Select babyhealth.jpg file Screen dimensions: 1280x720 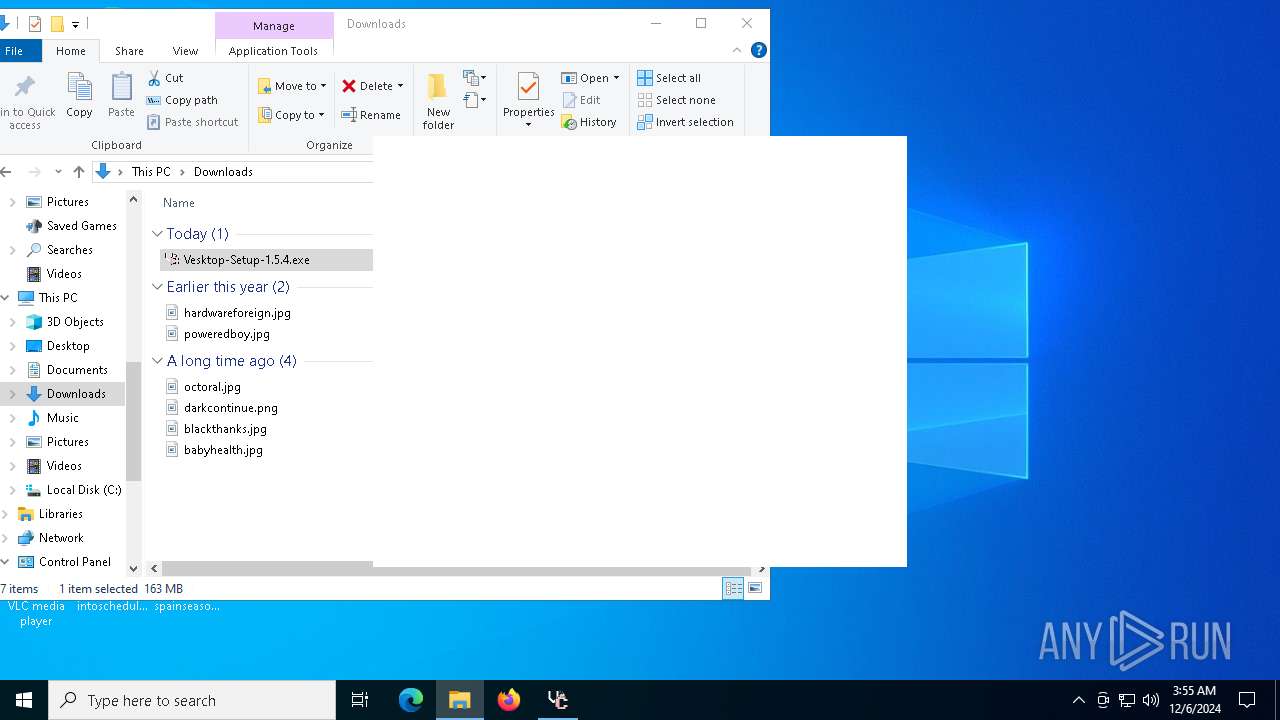click(x=223, y=450)
